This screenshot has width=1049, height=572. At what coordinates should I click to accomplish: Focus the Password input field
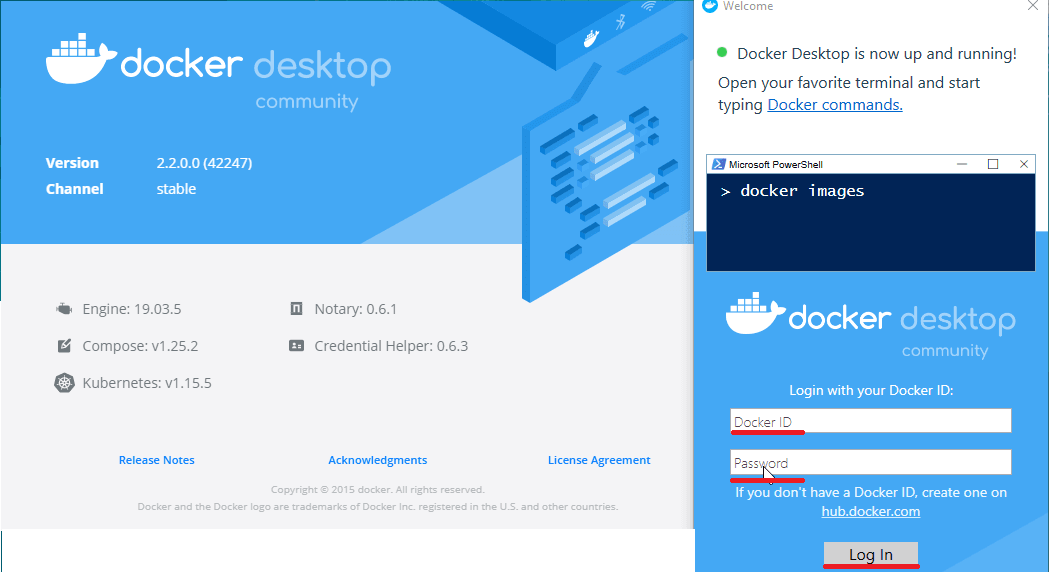coord(871,462)
